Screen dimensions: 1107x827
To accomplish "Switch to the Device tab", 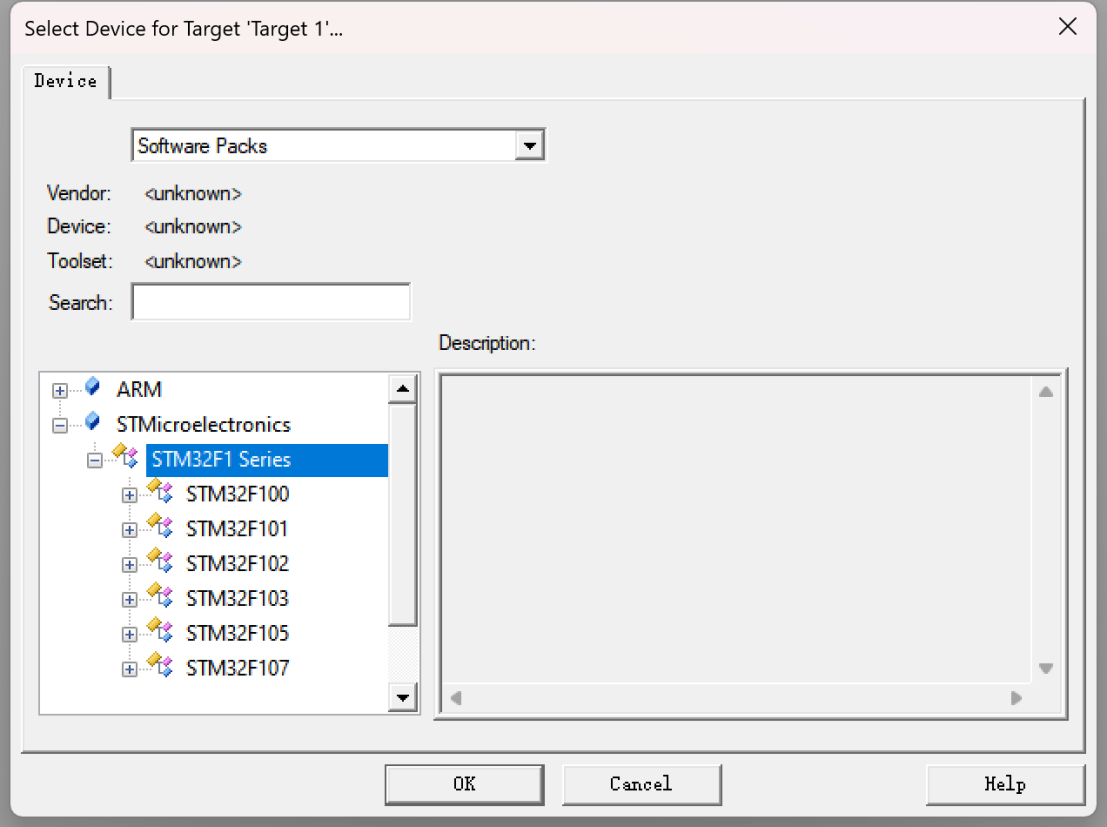I will click(x=66, y=81).
